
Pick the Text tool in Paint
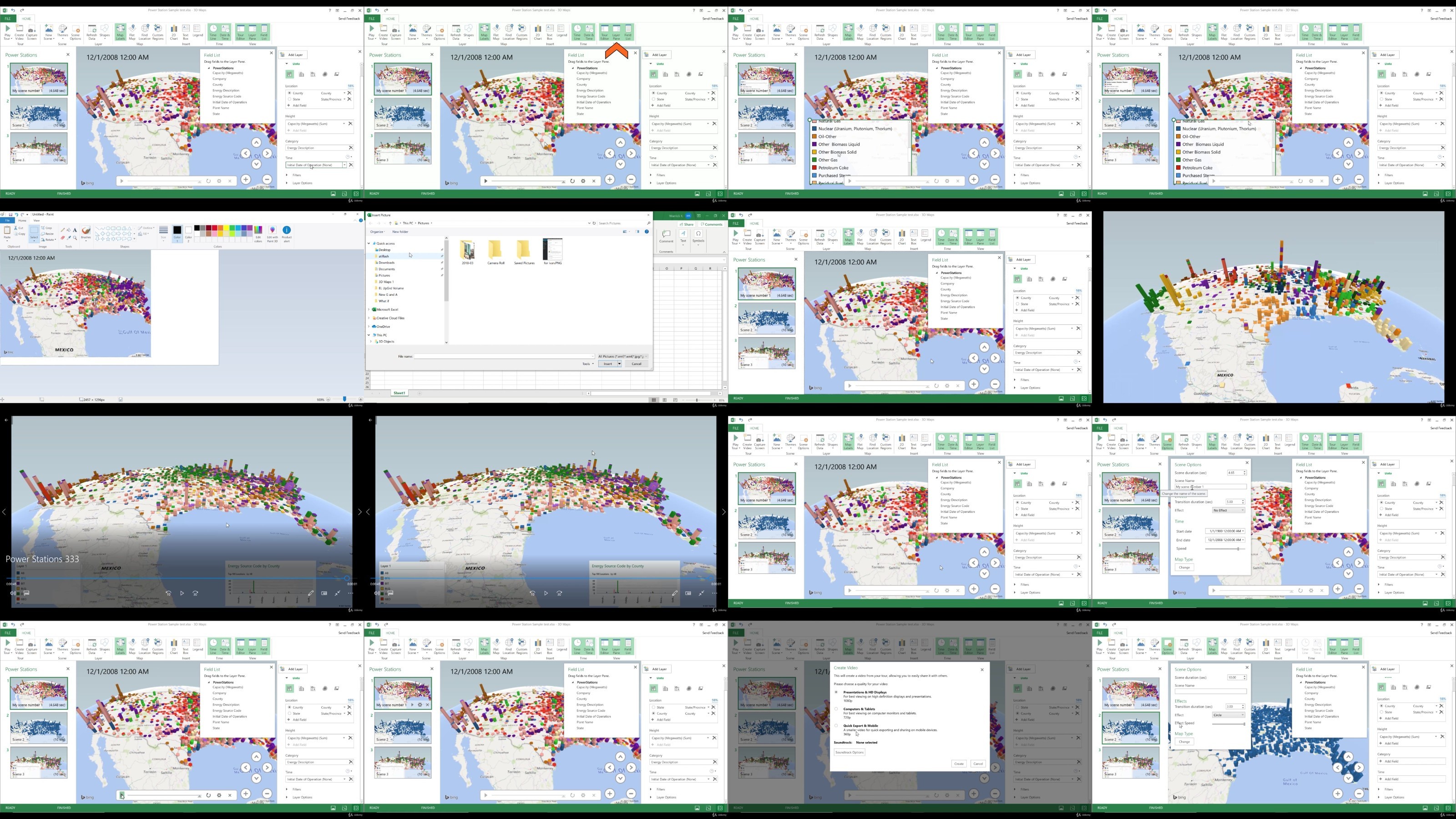tap(75, 230)
